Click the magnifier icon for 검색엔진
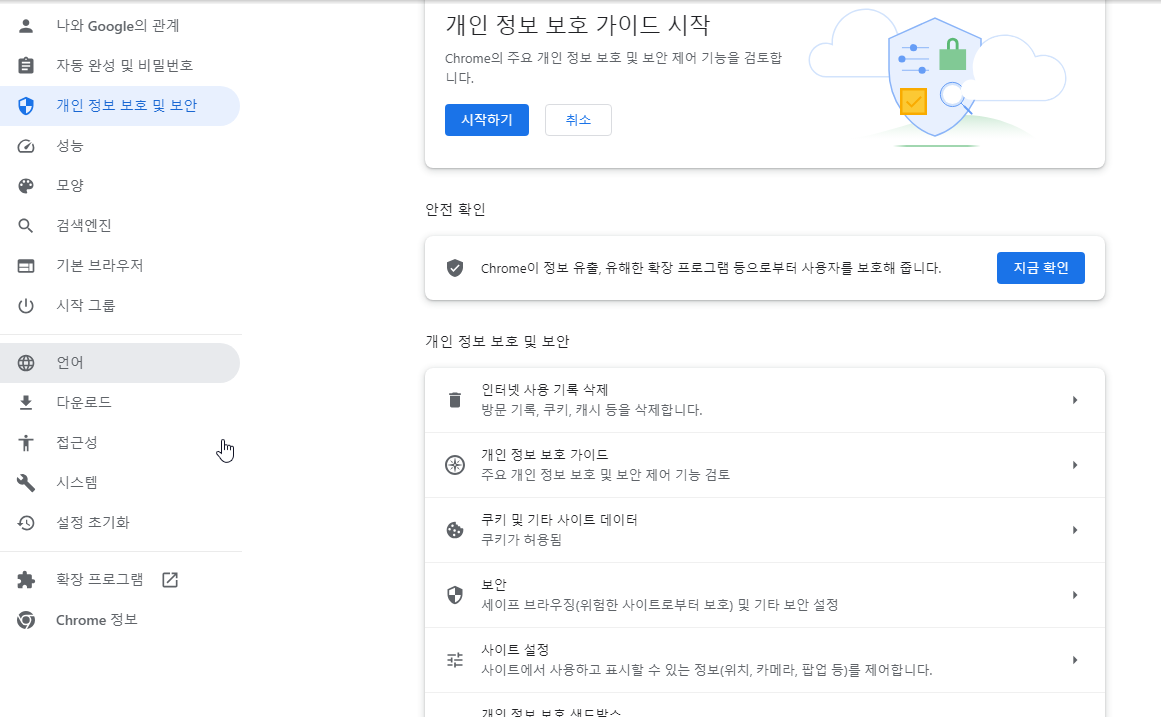Viewport: 1161px width, 717px height. click(25, 225)
